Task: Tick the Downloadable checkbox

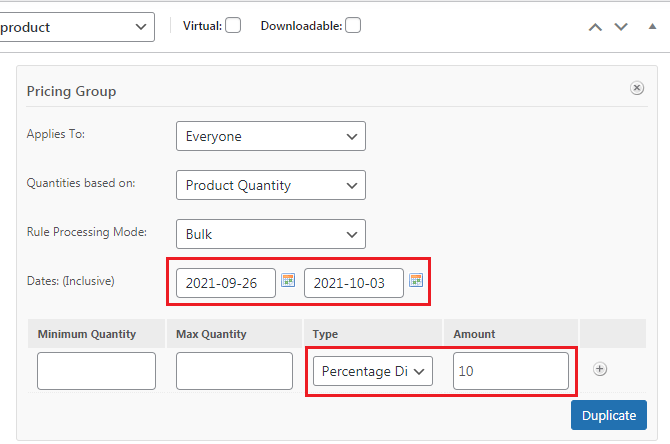Action: coord(353,25)
